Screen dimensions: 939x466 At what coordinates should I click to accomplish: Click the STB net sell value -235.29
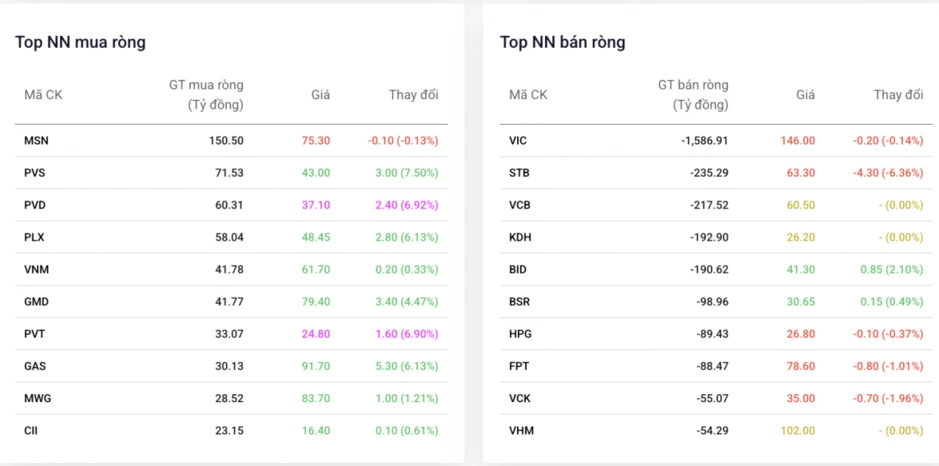pyautogui.click(x=708, y=173)
